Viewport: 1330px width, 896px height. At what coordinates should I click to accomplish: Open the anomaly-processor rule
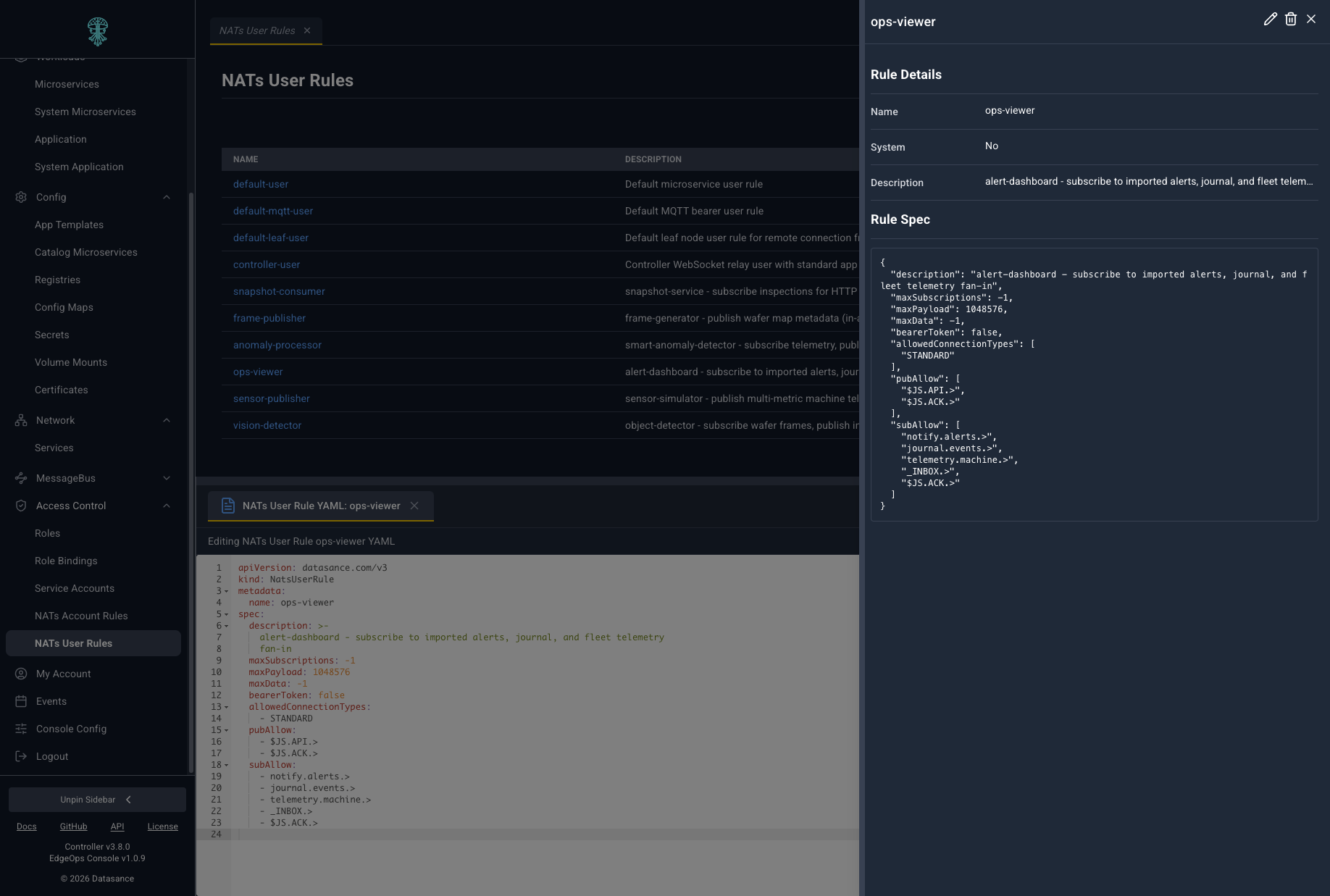(277, 345)
